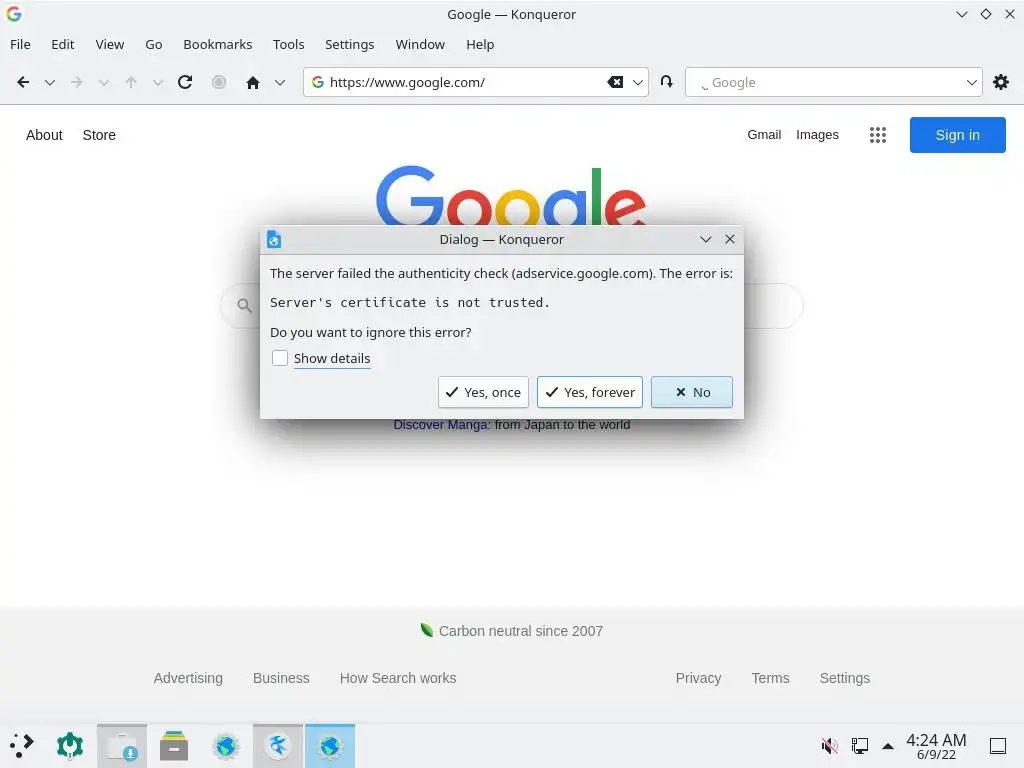1024x768 pixels.
Task: Open the green system settings taskbar icon
Action: coord(70,745)
